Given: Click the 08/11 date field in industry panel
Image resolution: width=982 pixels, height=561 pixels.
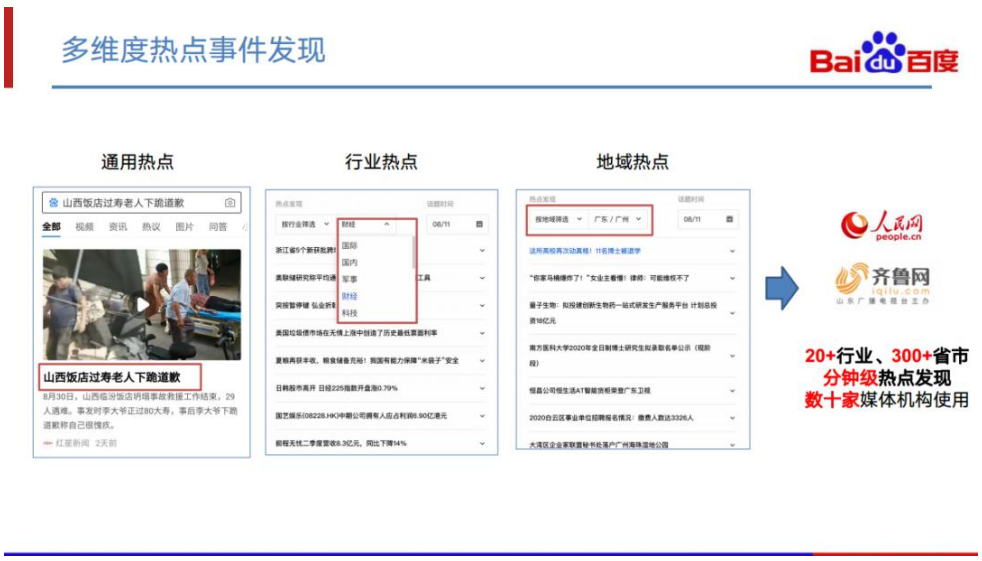Looking at the screenshot, I should point(457,224).
